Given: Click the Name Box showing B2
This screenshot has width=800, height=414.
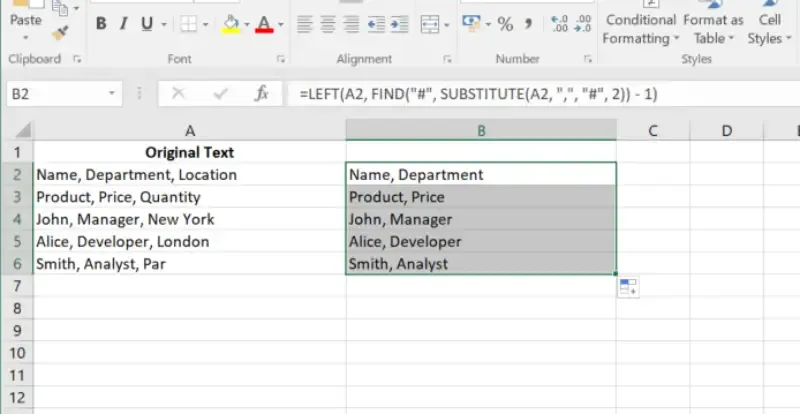Looking at the screenshot, I should pyautogui.click(x=56, y=93).
